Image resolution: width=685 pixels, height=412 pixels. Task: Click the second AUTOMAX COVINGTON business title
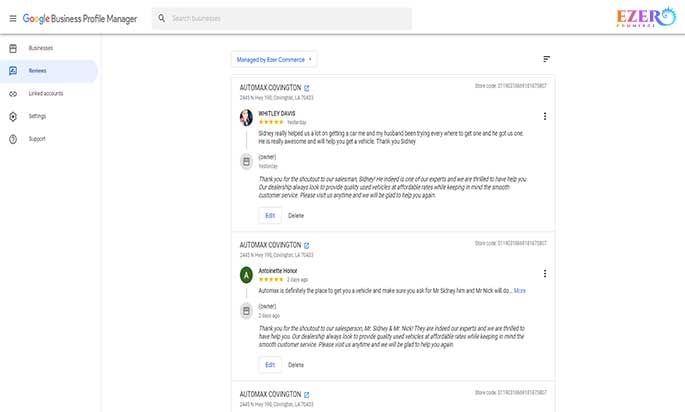(270, 245)
